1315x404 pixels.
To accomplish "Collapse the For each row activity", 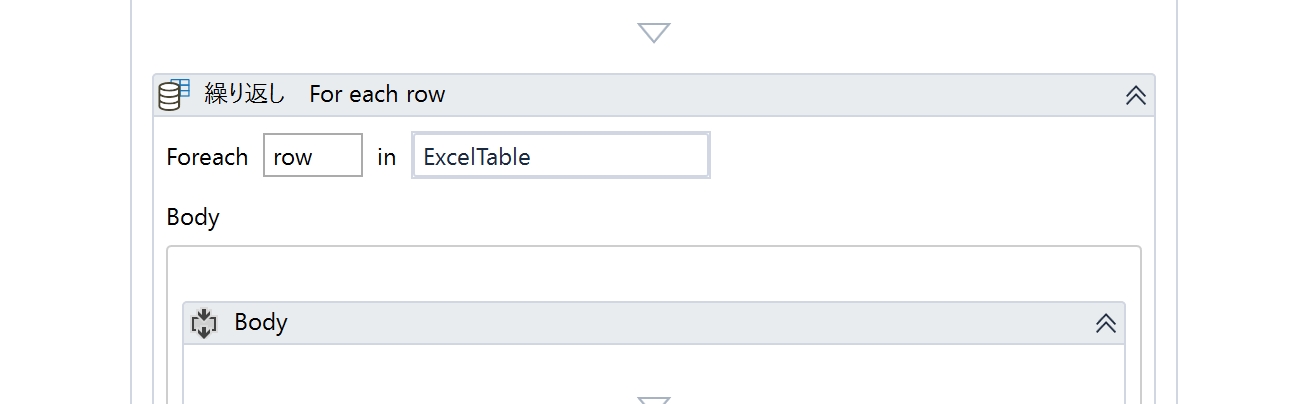I will pyautogui.click(x=1135, y=95).
